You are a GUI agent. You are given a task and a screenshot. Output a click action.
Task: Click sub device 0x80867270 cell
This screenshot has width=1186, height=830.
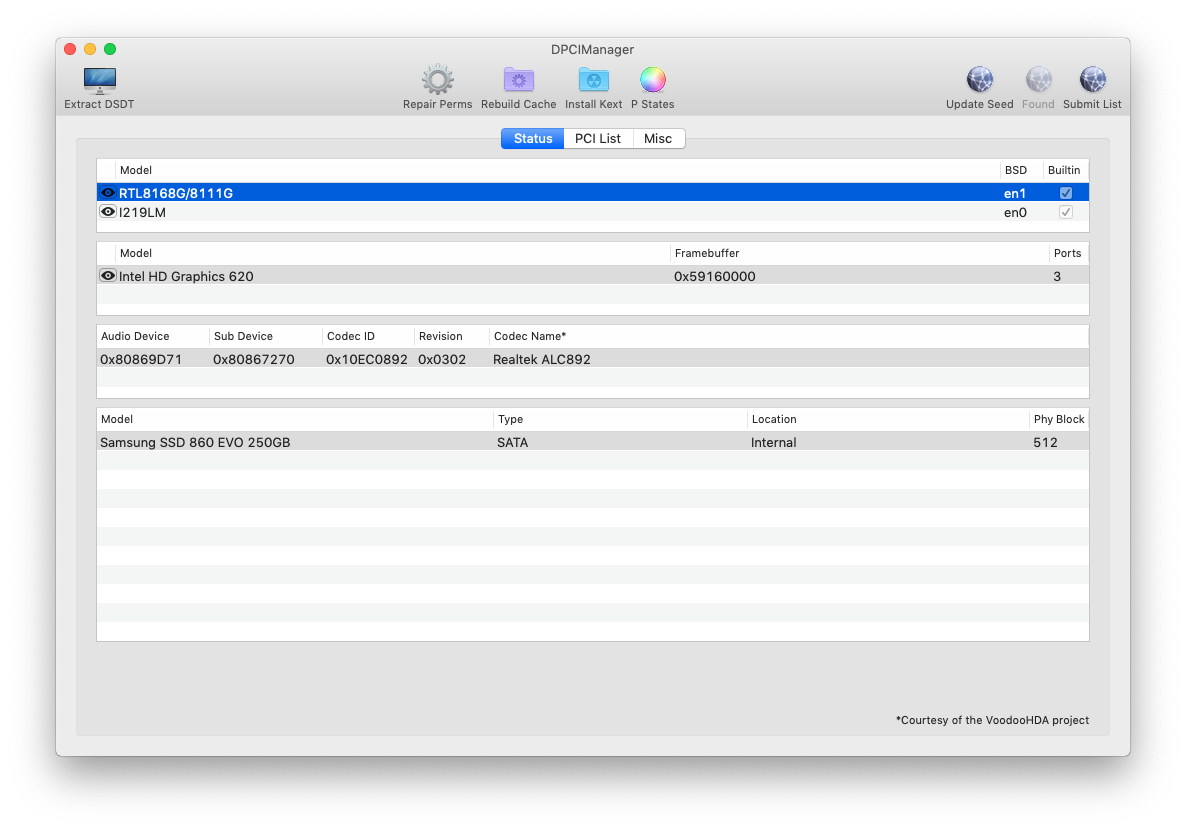[253, 359]
